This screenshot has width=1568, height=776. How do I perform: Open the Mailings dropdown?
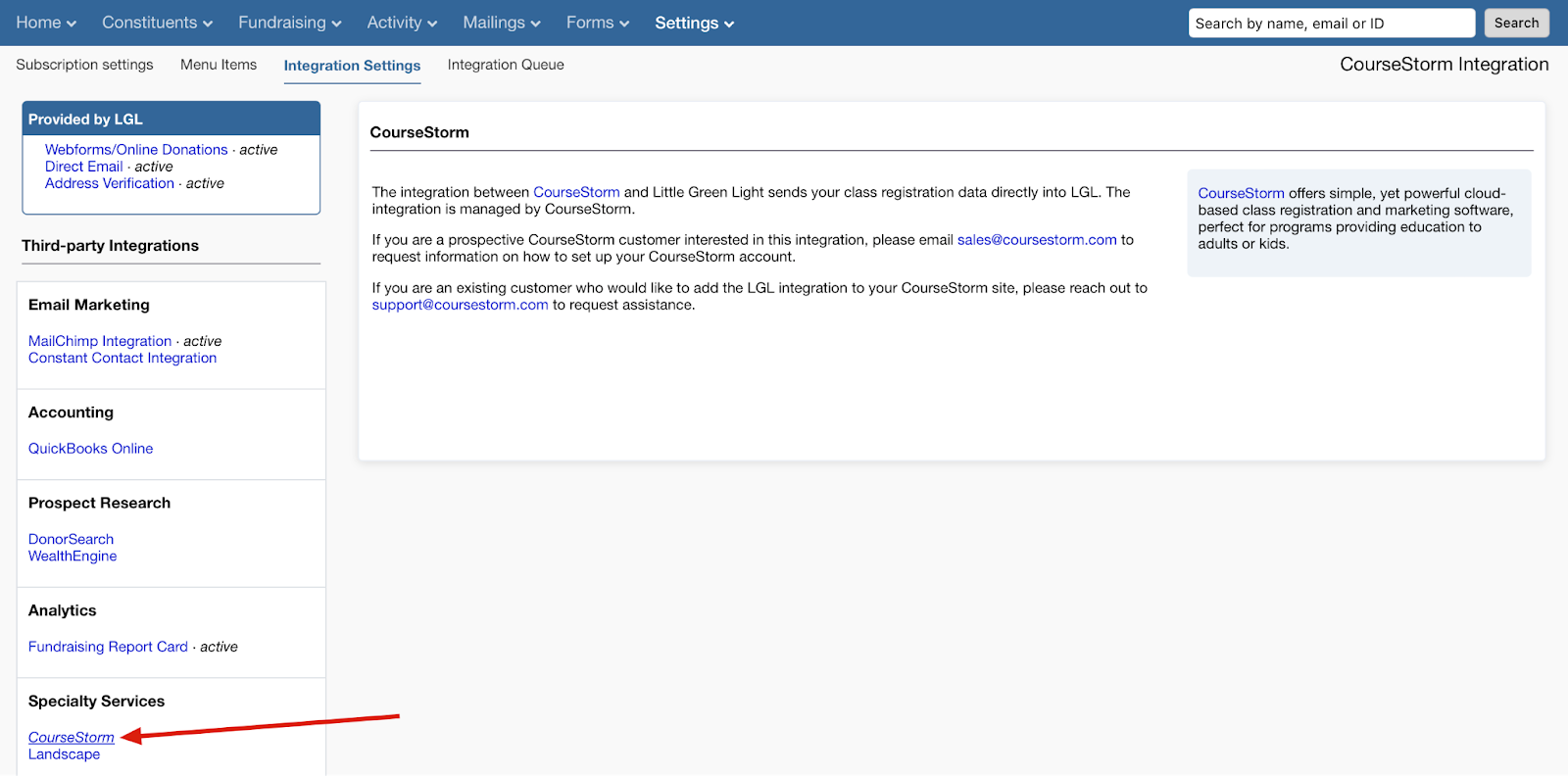(x=502, y=23)
